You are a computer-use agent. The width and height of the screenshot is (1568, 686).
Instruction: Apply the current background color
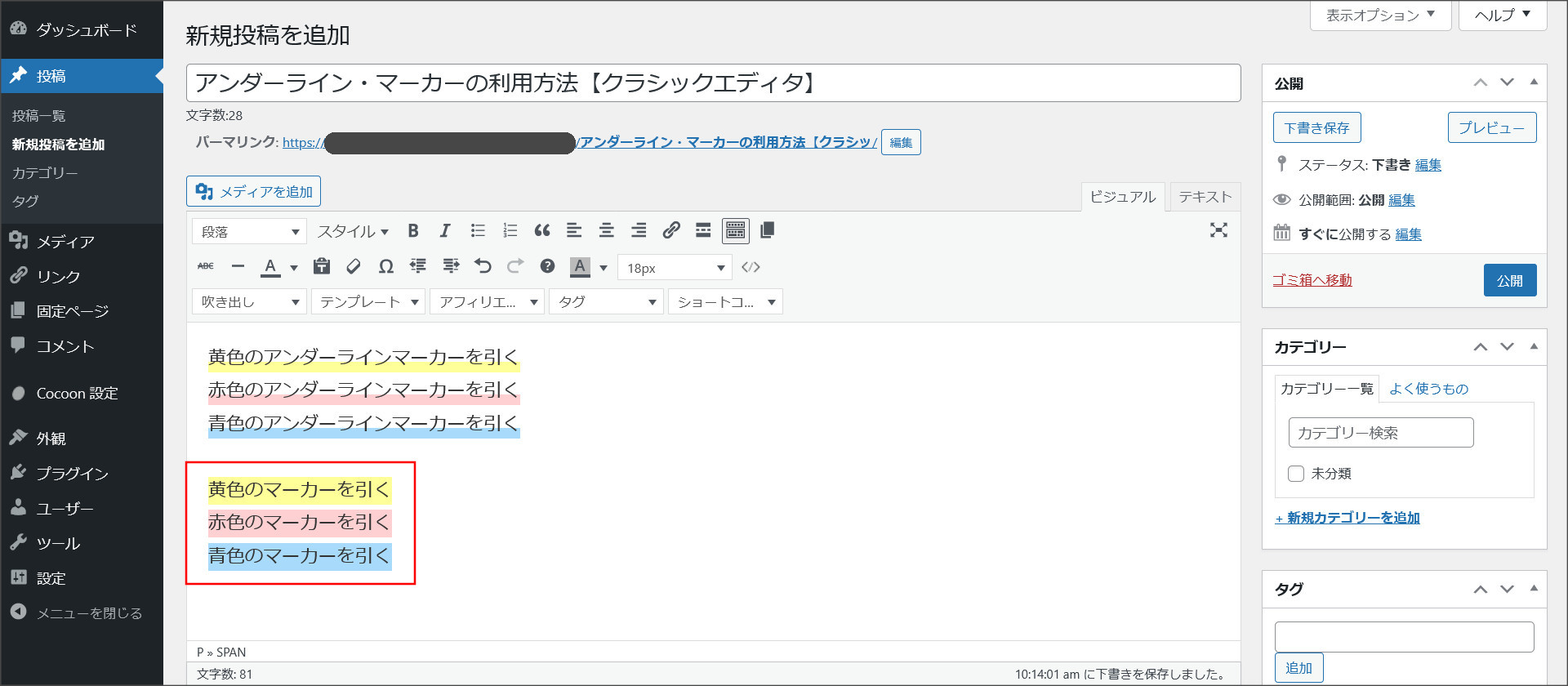coord(580,267)
